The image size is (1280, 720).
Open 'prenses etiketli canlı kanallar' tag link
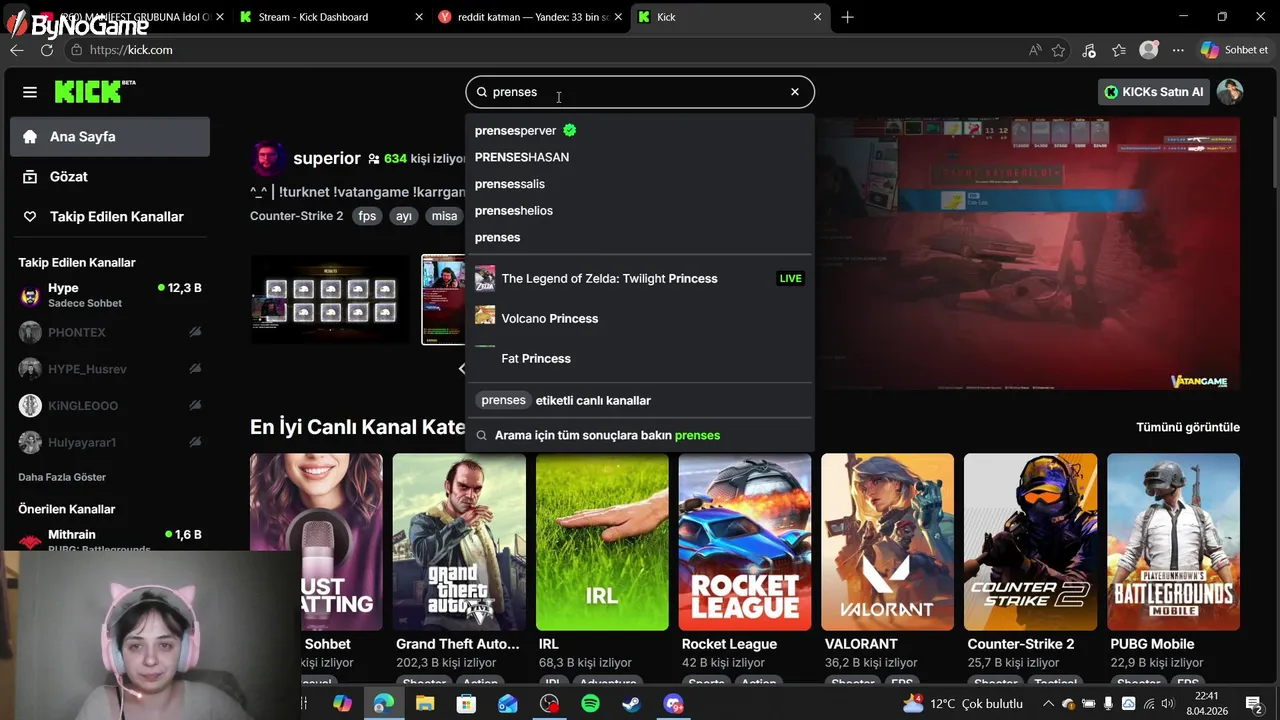[639, 400]
